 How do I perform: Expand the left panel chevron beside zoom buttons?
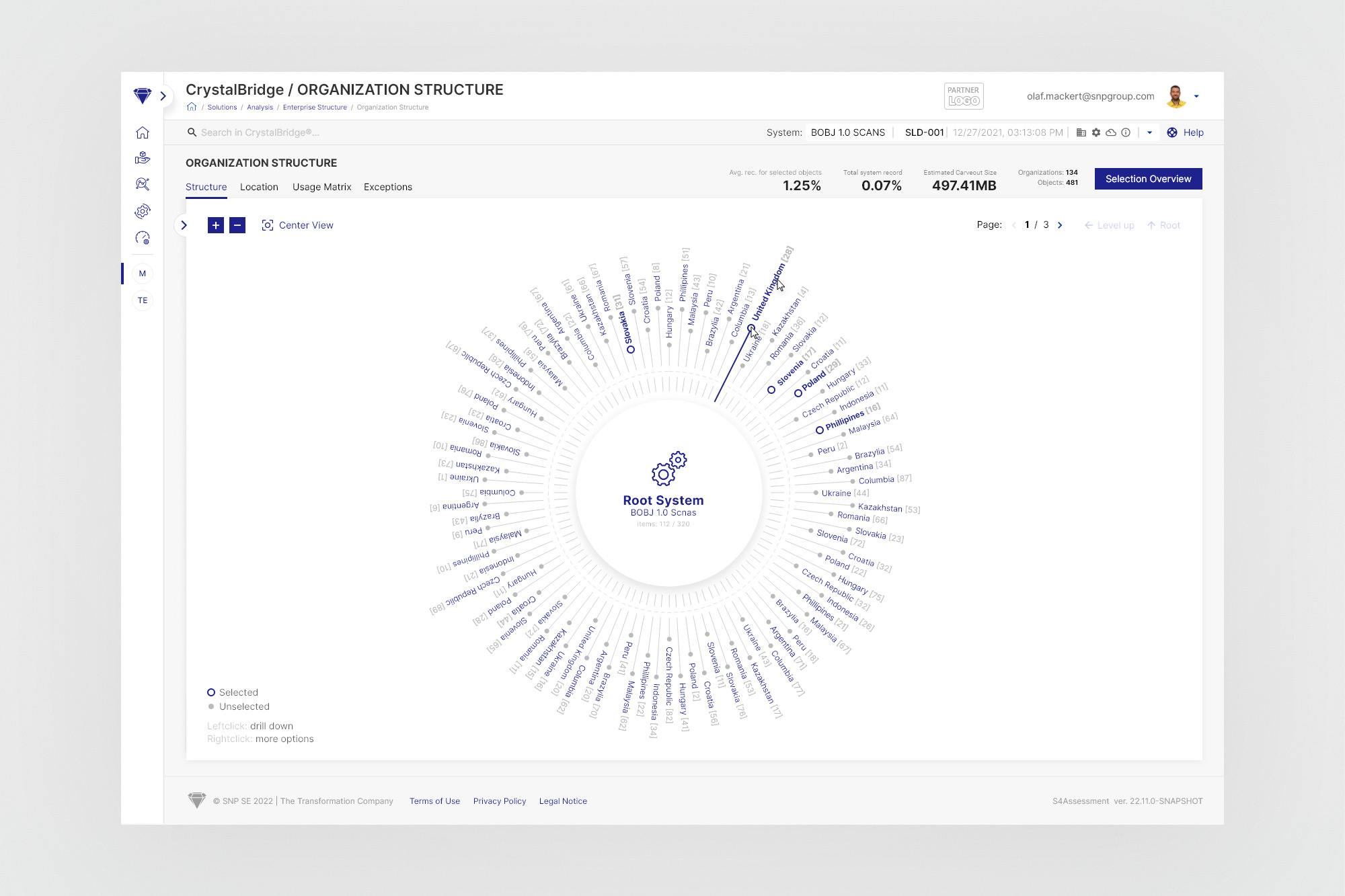pyautogui.click(x=184, y=225)
